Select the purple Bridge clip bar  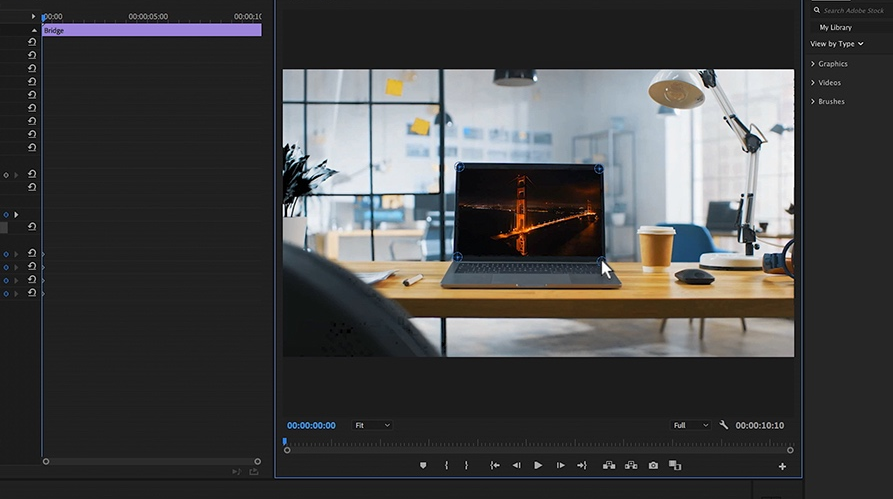(151, 31)
